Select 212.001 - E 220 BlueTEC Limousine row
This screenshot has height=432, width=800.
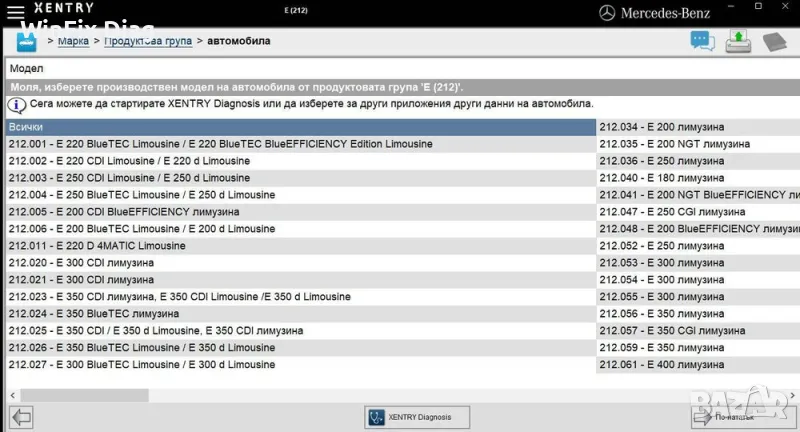tap(301, 144)
